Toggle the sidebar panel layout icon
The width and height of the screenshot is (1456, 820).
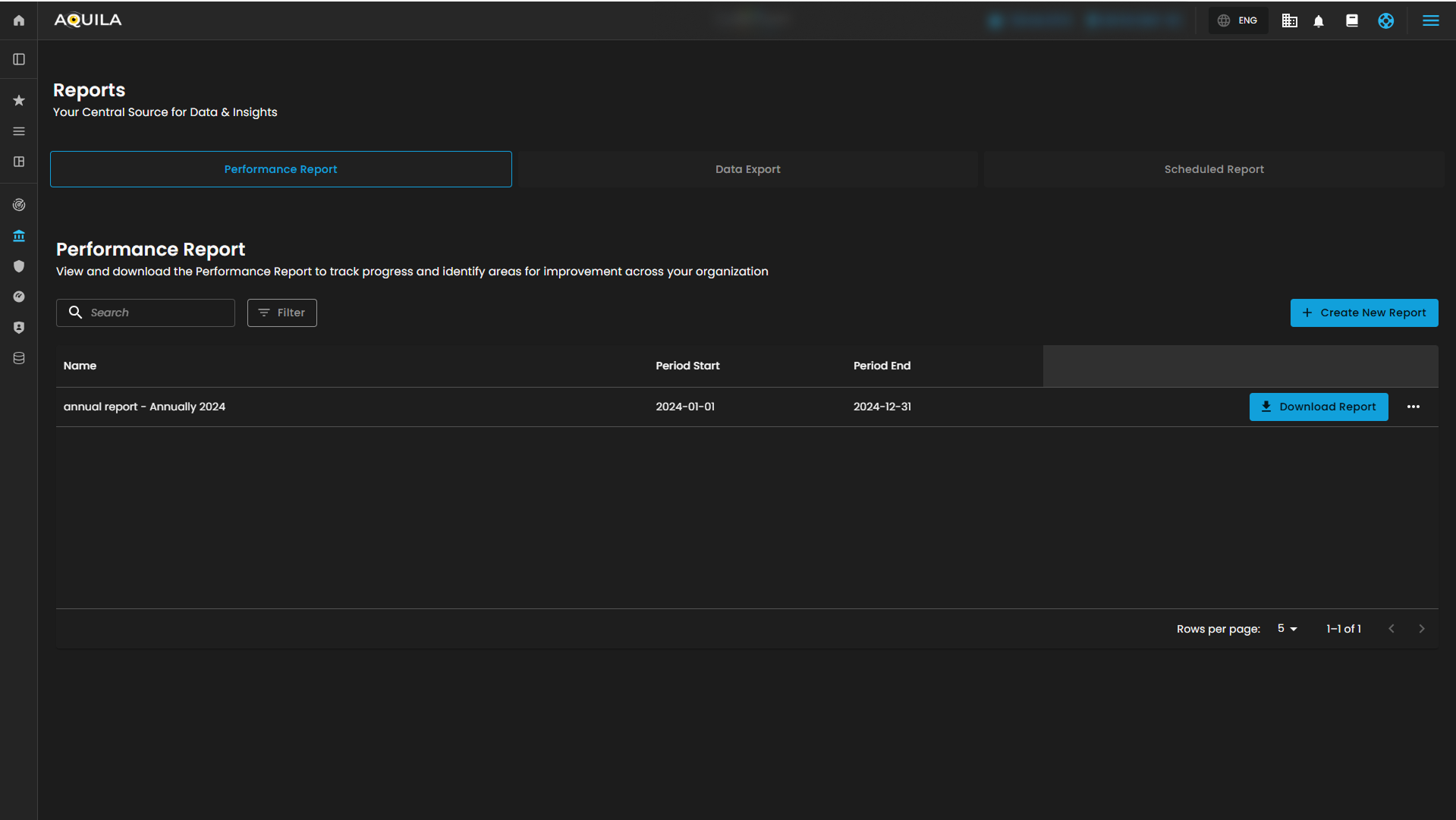[19, 59]
